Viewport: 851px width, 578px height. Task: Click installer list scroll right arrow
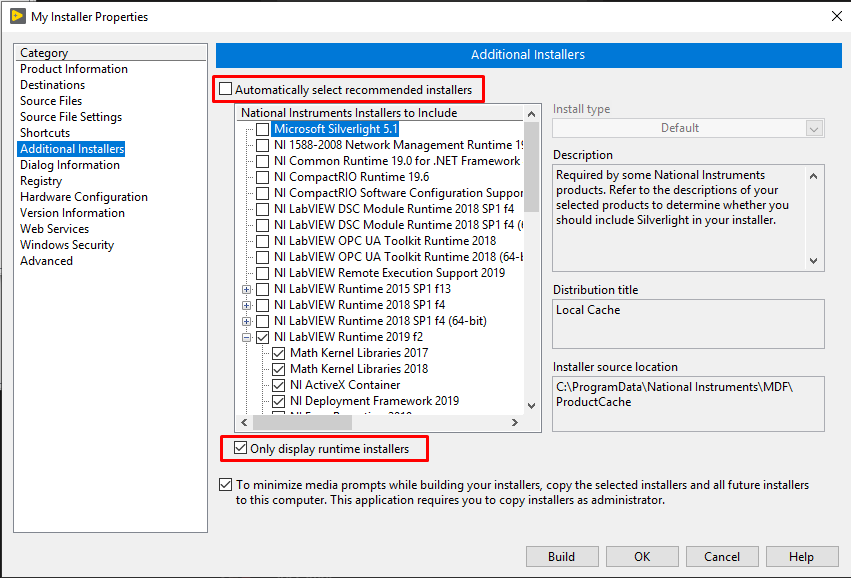pos(514,422)
